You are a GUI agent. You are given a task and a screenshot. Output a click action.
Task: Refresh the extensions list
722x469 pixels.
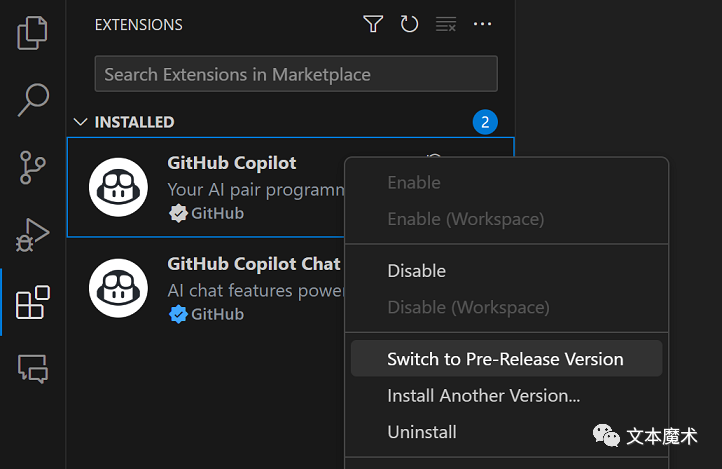coord(409,24)
